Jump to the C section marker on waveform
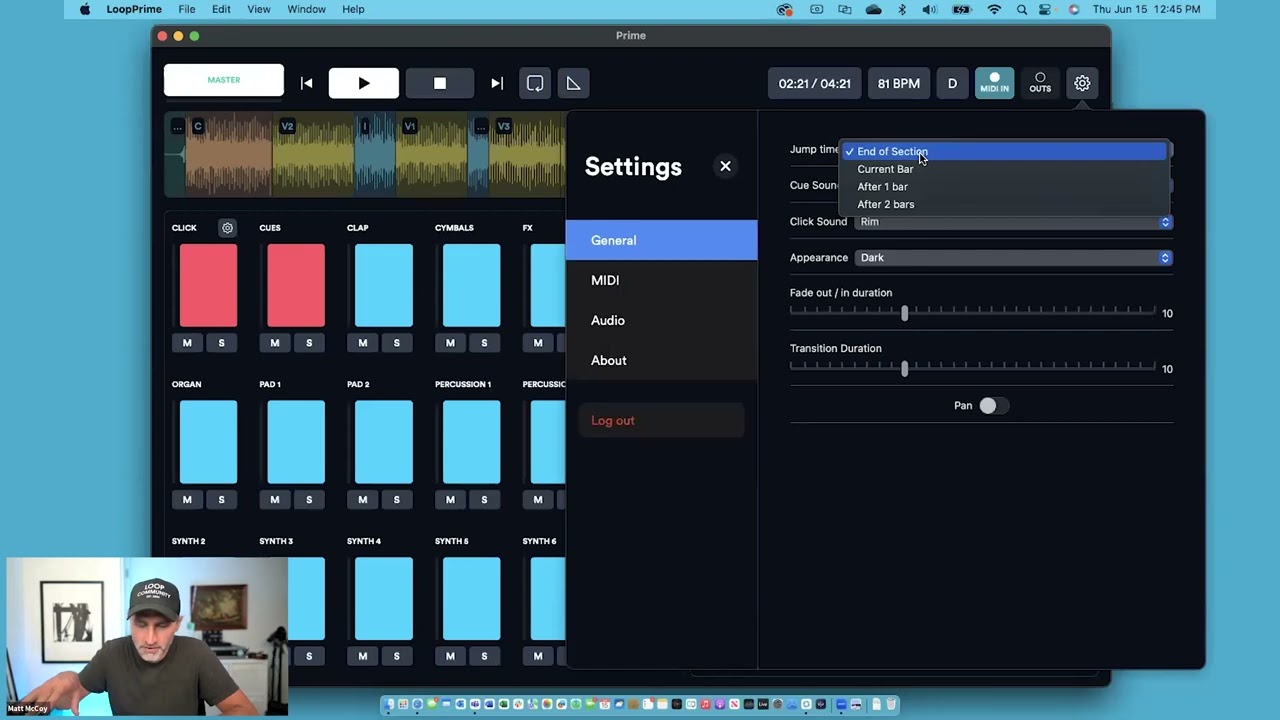This screenshot has width=1280, height=720. [x=198, y=127]
